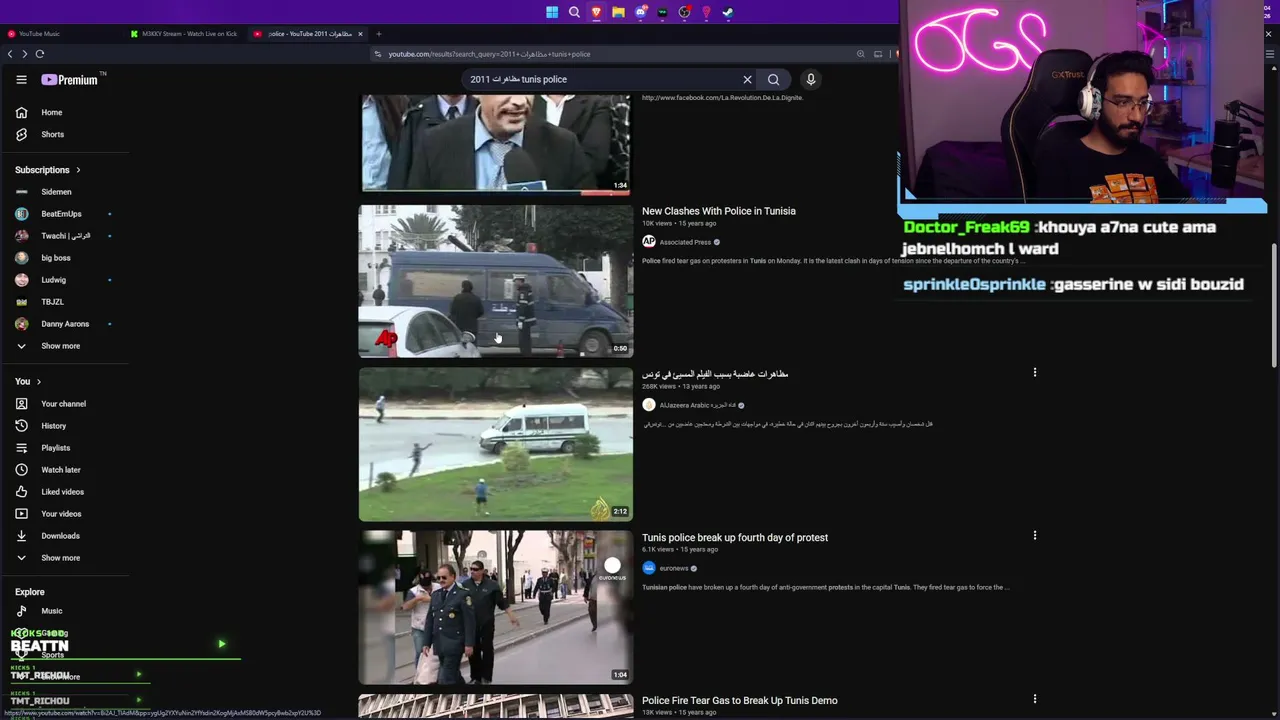This screenshot has height=720, width=1280.
Task: Start voice search with the microphone
Action: tap(811, 80)
